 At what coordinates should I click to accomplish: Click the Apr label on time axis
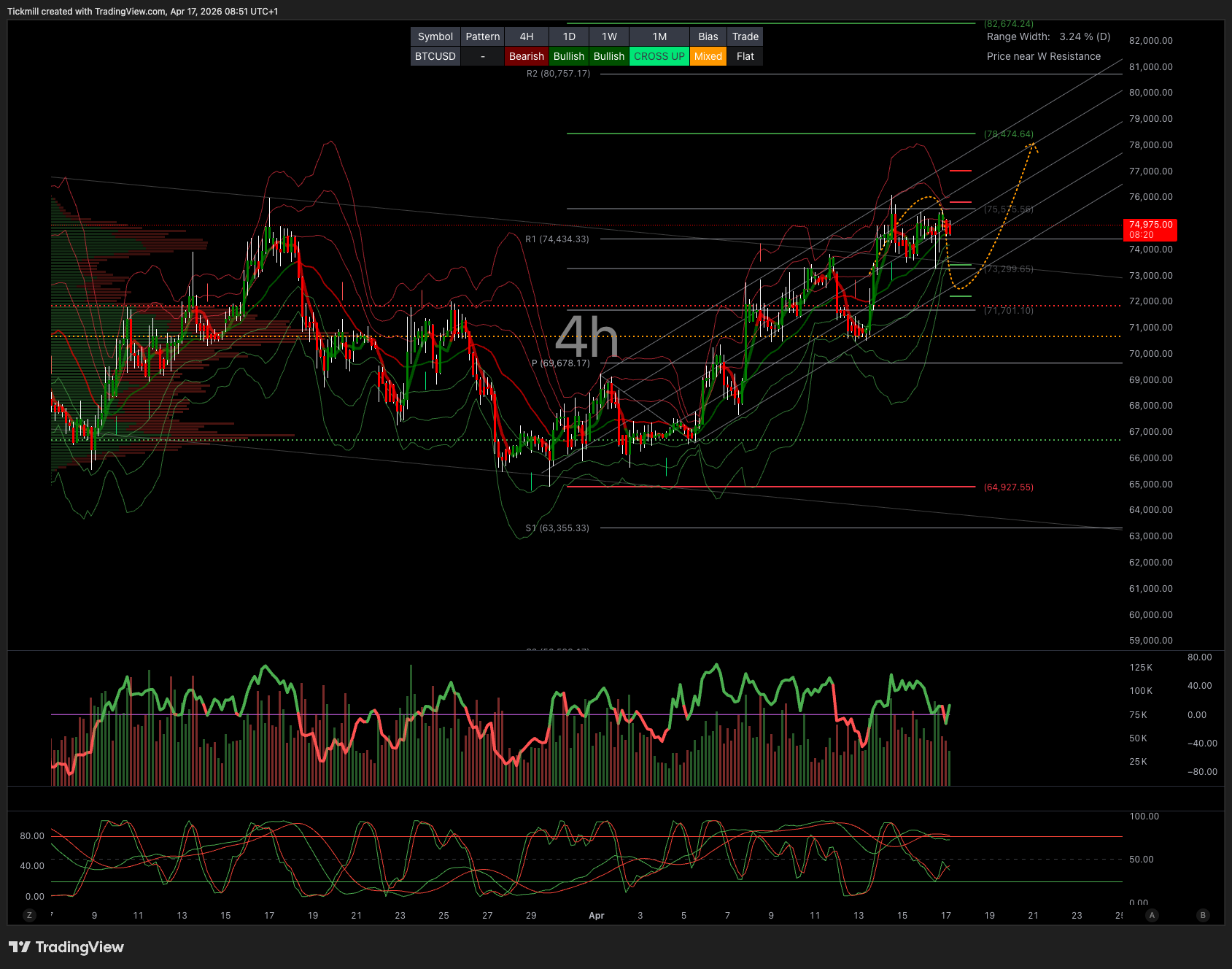click(x=596, y=916)
